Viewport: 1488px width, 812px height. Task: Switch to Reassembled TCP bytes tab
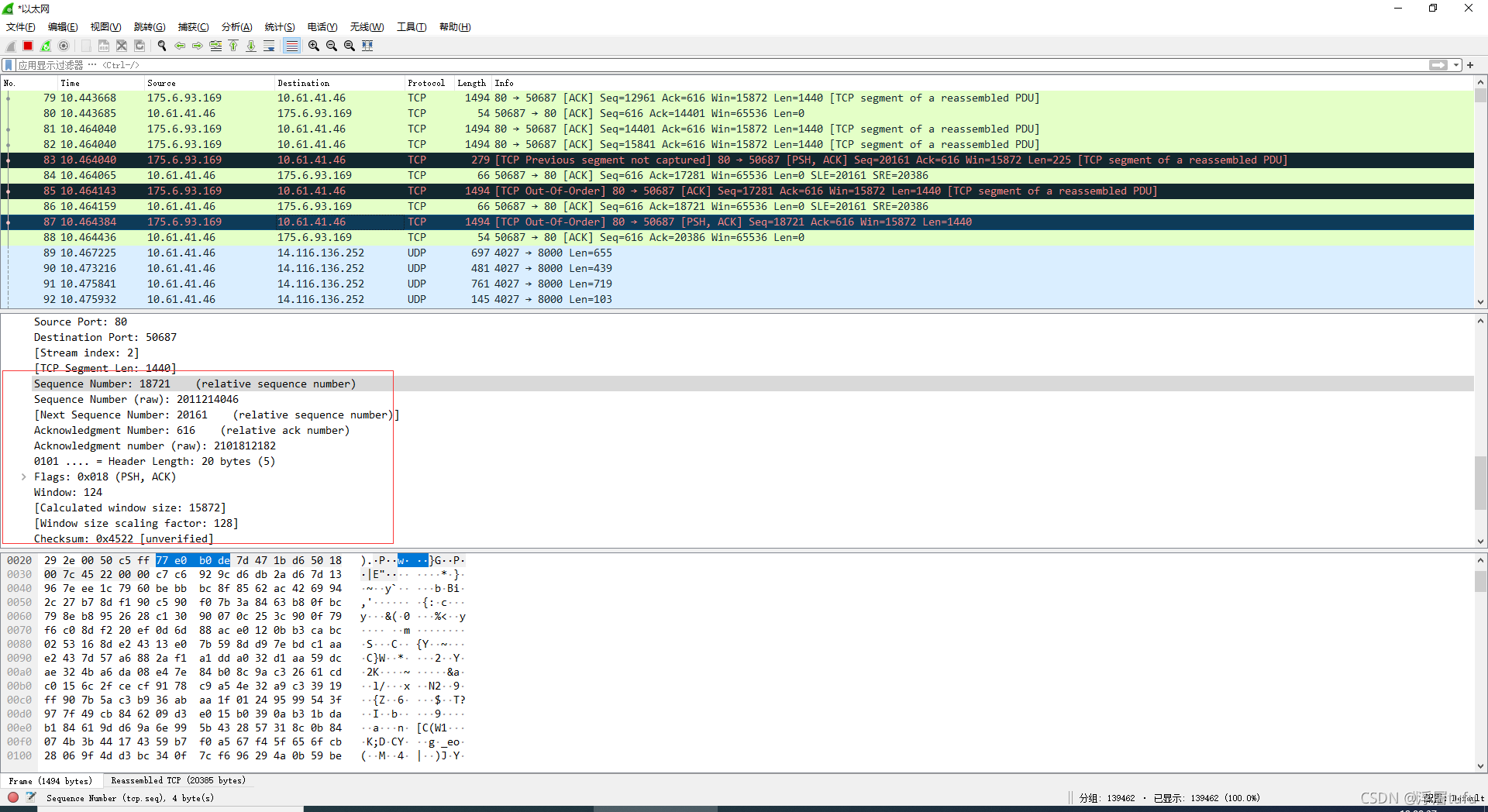[177, 781]
